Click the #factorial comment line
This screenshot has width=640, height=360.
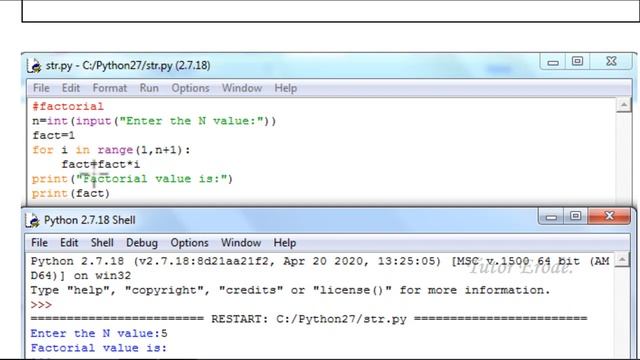(68, 107)
